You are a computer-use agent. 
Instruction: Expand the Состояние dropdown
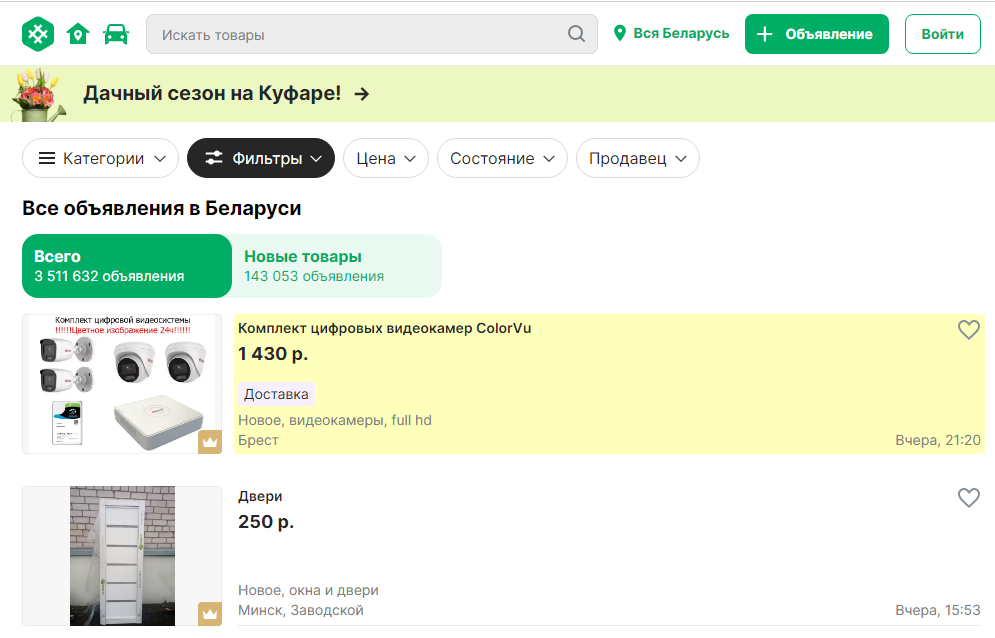coord(502,158)
